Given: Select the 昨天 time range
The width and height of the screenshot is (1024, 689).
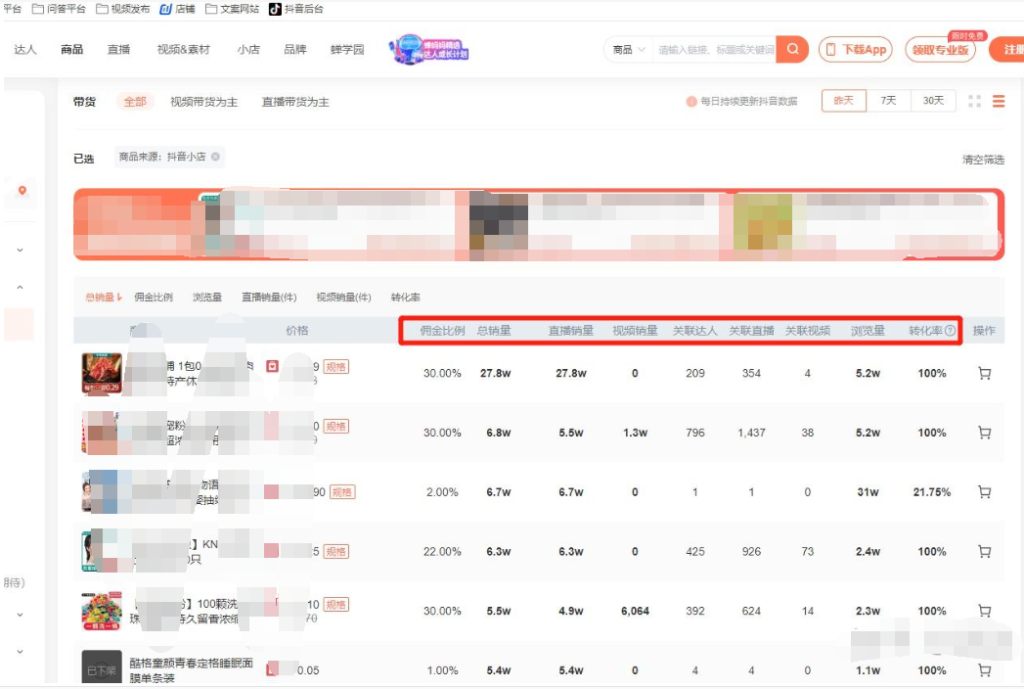Looking at the screenshot, I should coord(843,101).
